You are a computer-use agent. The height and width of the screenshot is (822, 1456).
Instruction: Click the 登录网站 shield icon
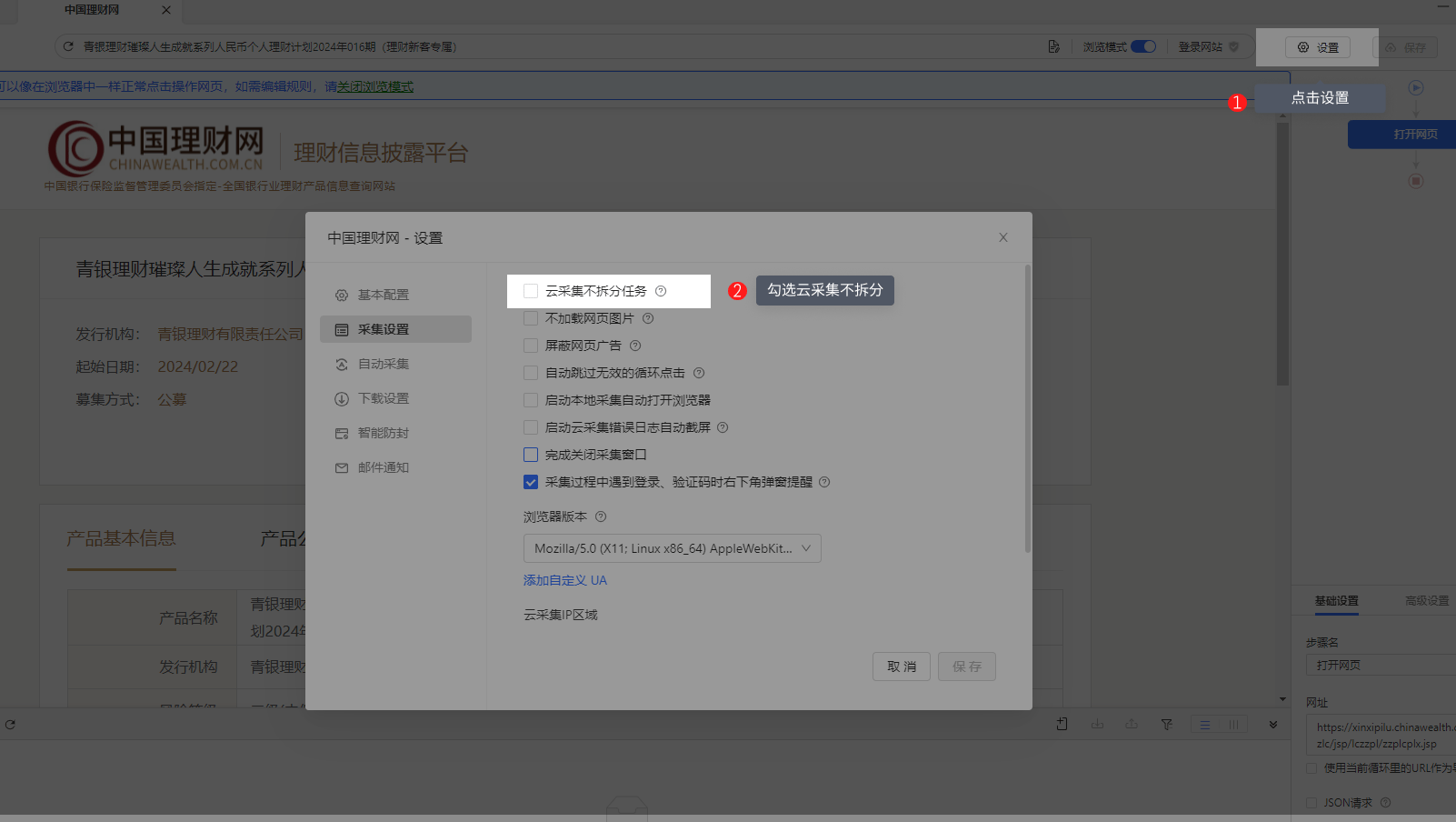click(1233, 46)
